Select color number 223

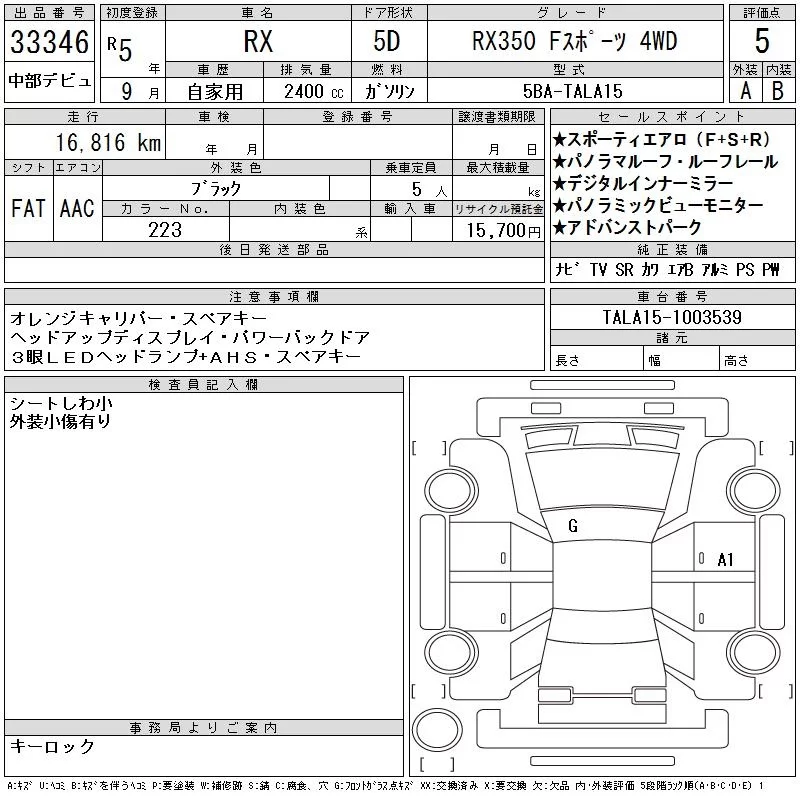165,230
